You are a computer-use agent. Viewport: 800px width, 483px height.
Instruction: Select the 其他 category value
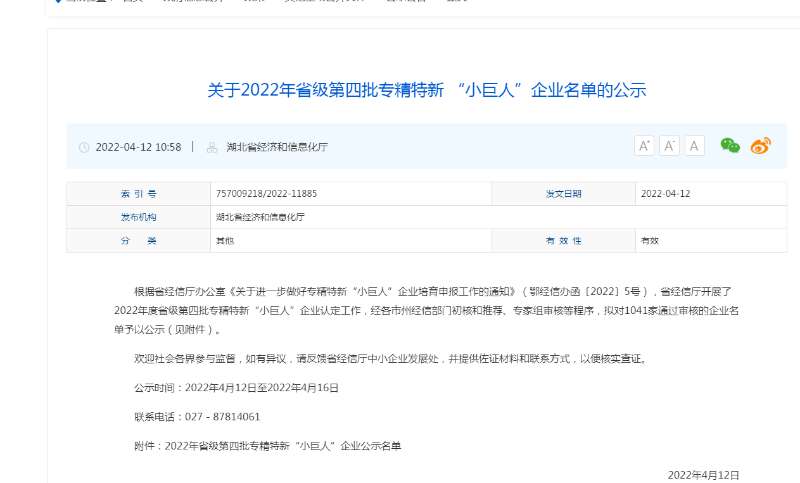pos(225,241)
